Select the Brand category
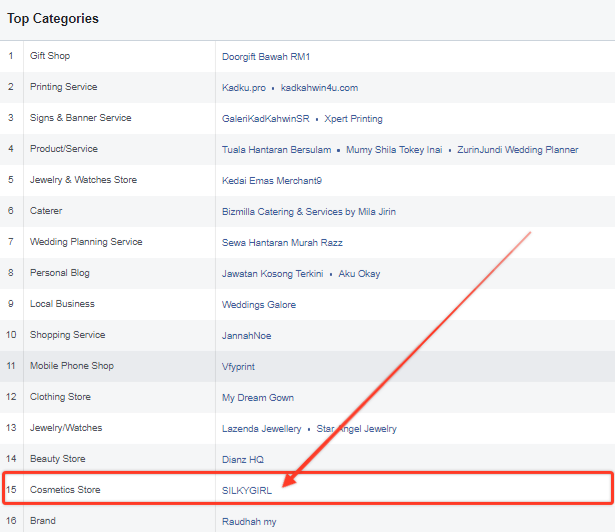 point(43,521)
